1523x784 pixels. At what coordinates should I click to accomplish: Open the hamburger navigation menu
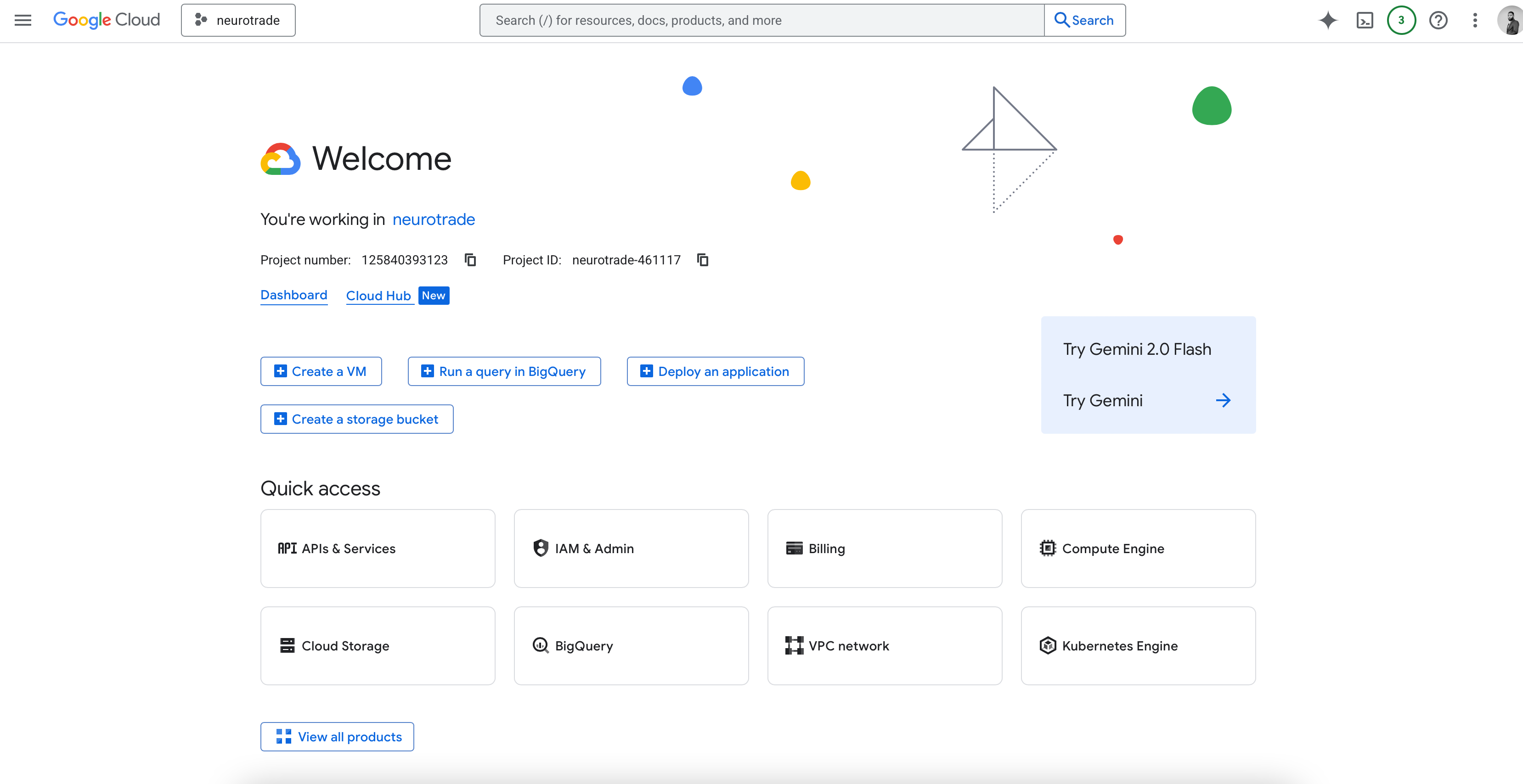coord(23,20)
